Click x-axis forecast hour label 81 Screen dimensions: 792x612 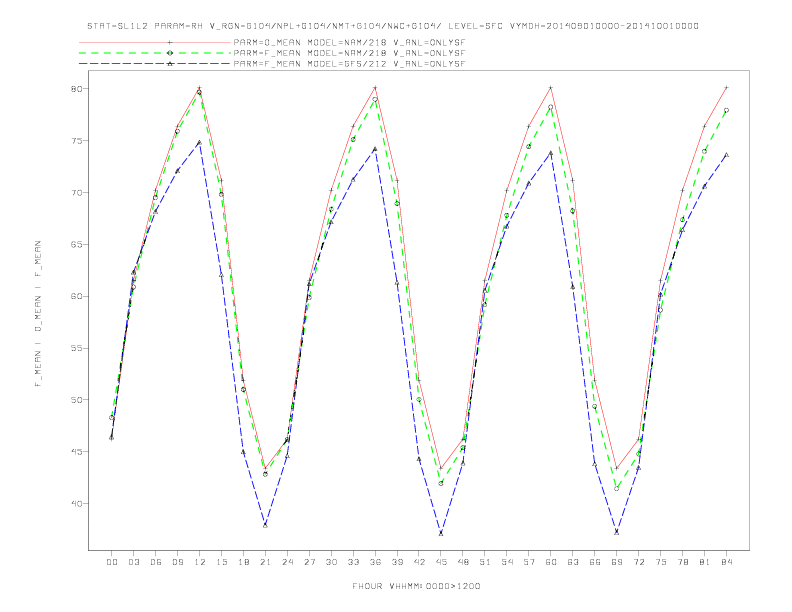(705, 562)
